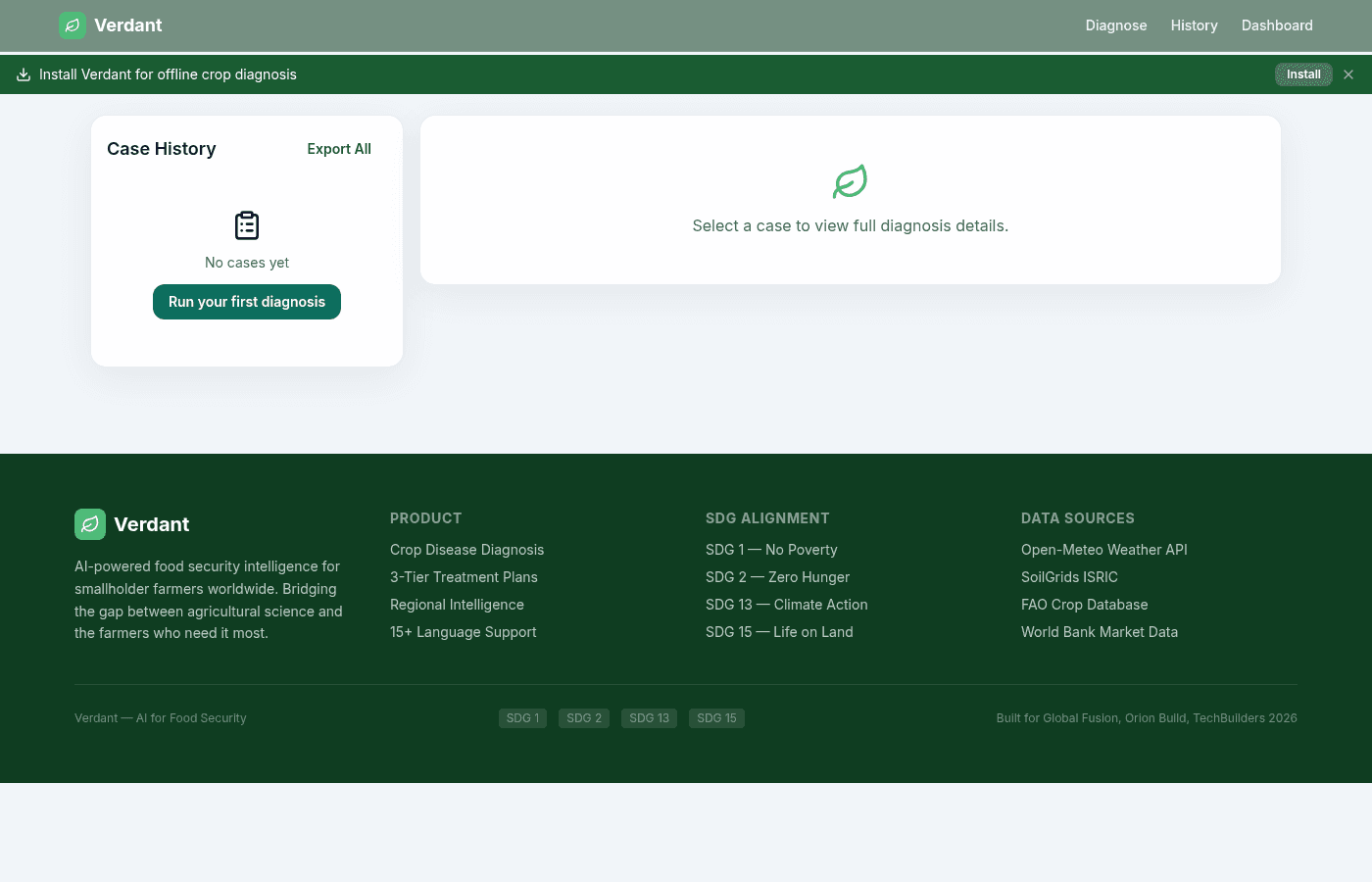
Task: Click the leaf icon in details panel
Action: pos(850,181)
